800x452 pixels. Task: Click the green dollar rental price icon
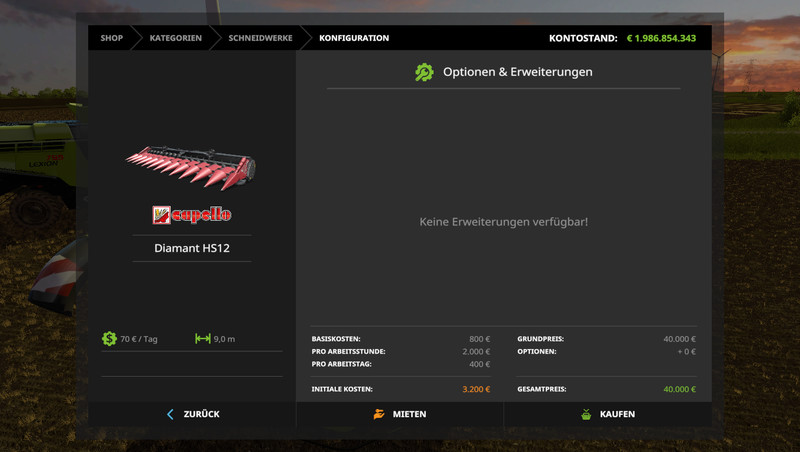(x=109, y=339)
